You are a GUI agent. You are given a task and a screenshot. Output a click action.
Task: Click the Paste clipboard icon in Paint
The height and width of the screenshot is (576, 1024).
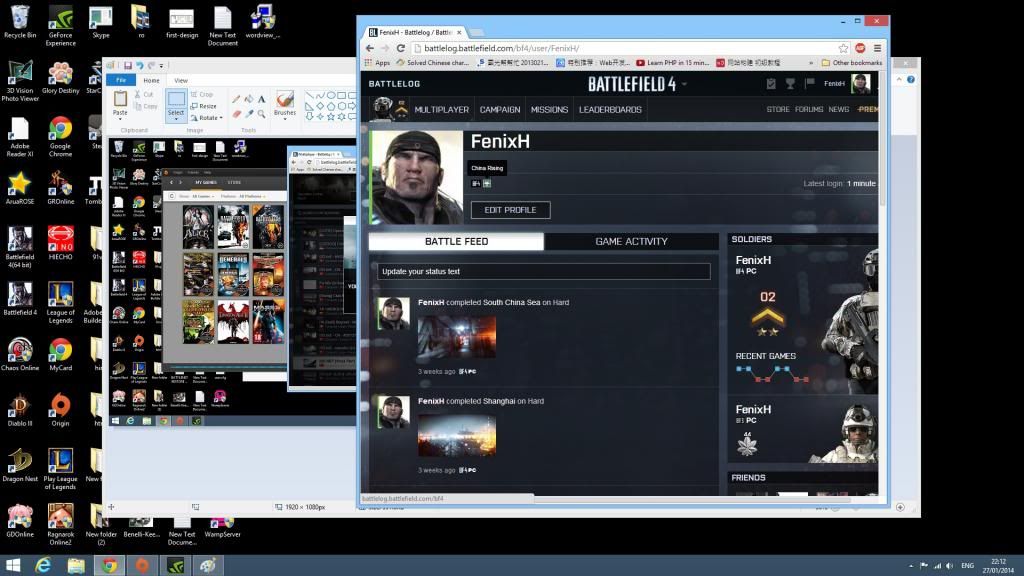tap(120, 99)
